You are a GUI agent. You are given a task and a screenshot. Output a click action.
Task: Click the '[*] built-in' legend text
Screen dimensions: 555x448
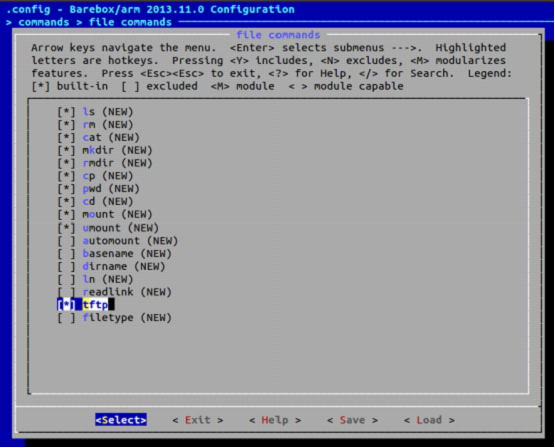click(x=70, y=86)
